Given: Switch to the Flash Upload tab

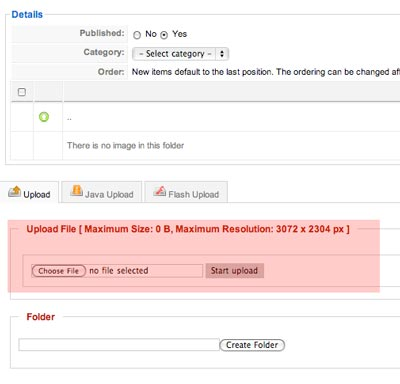Looking at the screenshot, I should pos(186,192).
